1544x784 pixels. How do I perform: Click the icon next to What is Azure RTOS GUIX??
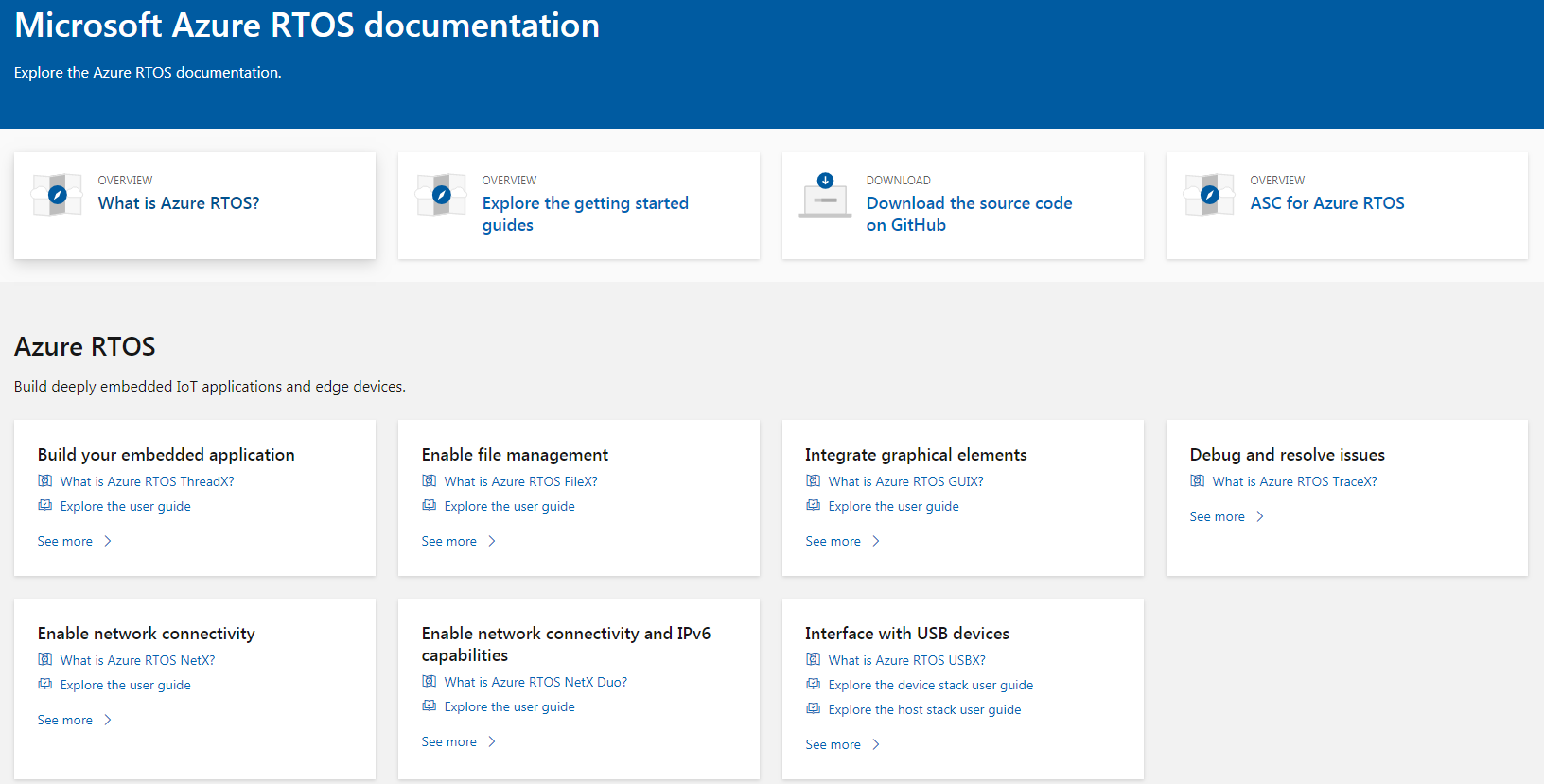coord(813,480)
